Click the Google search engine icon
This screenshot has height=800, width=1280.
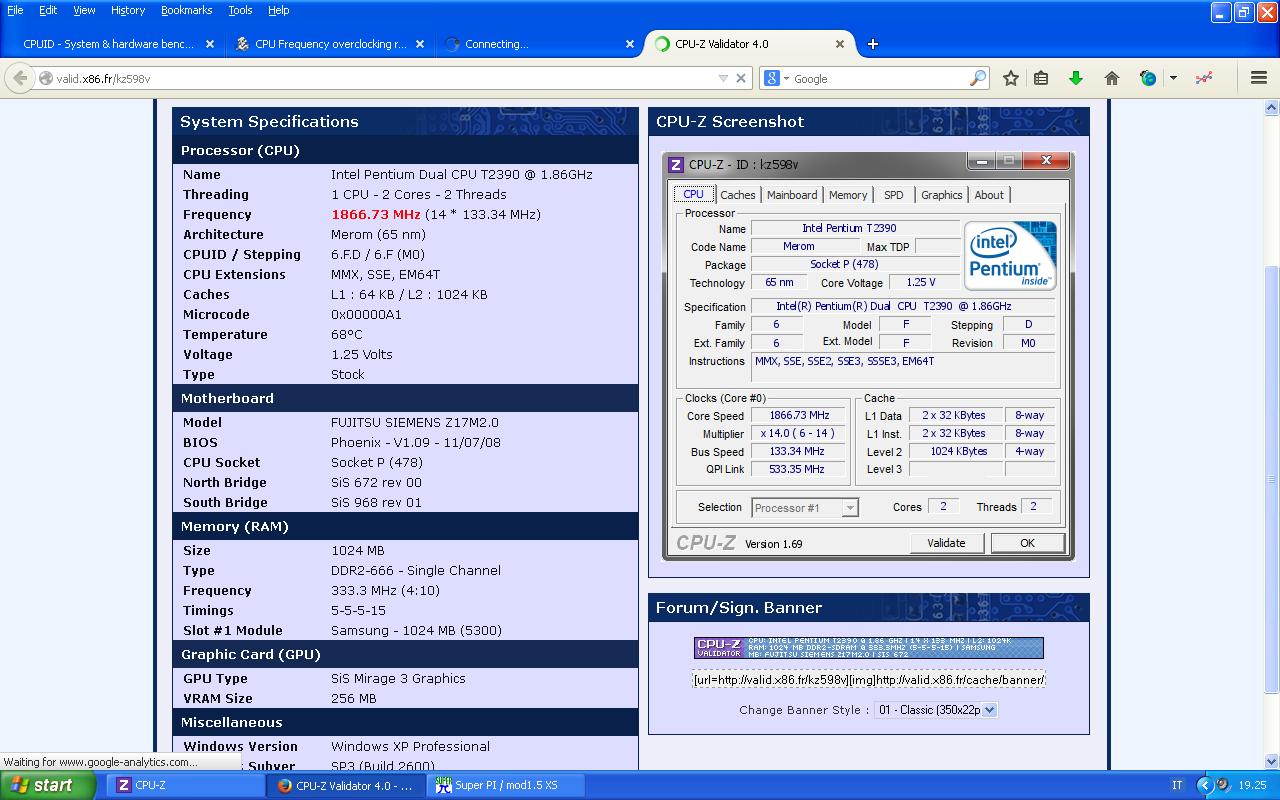(772, 78)
